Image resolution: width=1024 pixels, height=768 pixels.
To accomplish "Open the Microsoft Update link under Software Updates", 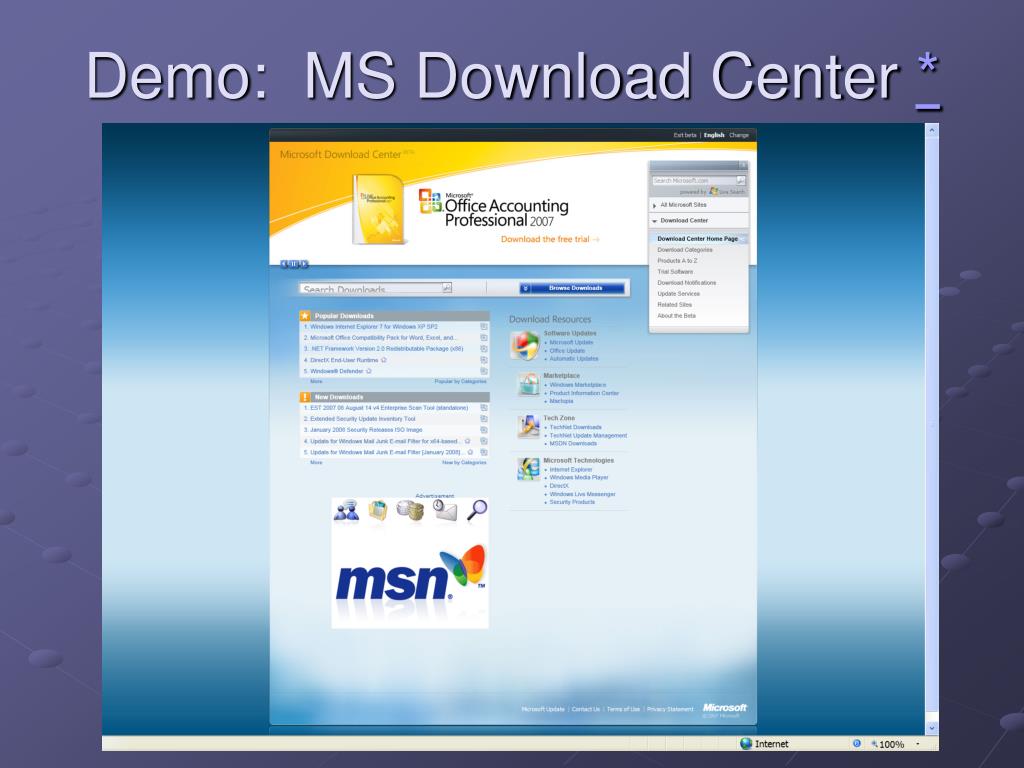I will [x=571, y=342].
